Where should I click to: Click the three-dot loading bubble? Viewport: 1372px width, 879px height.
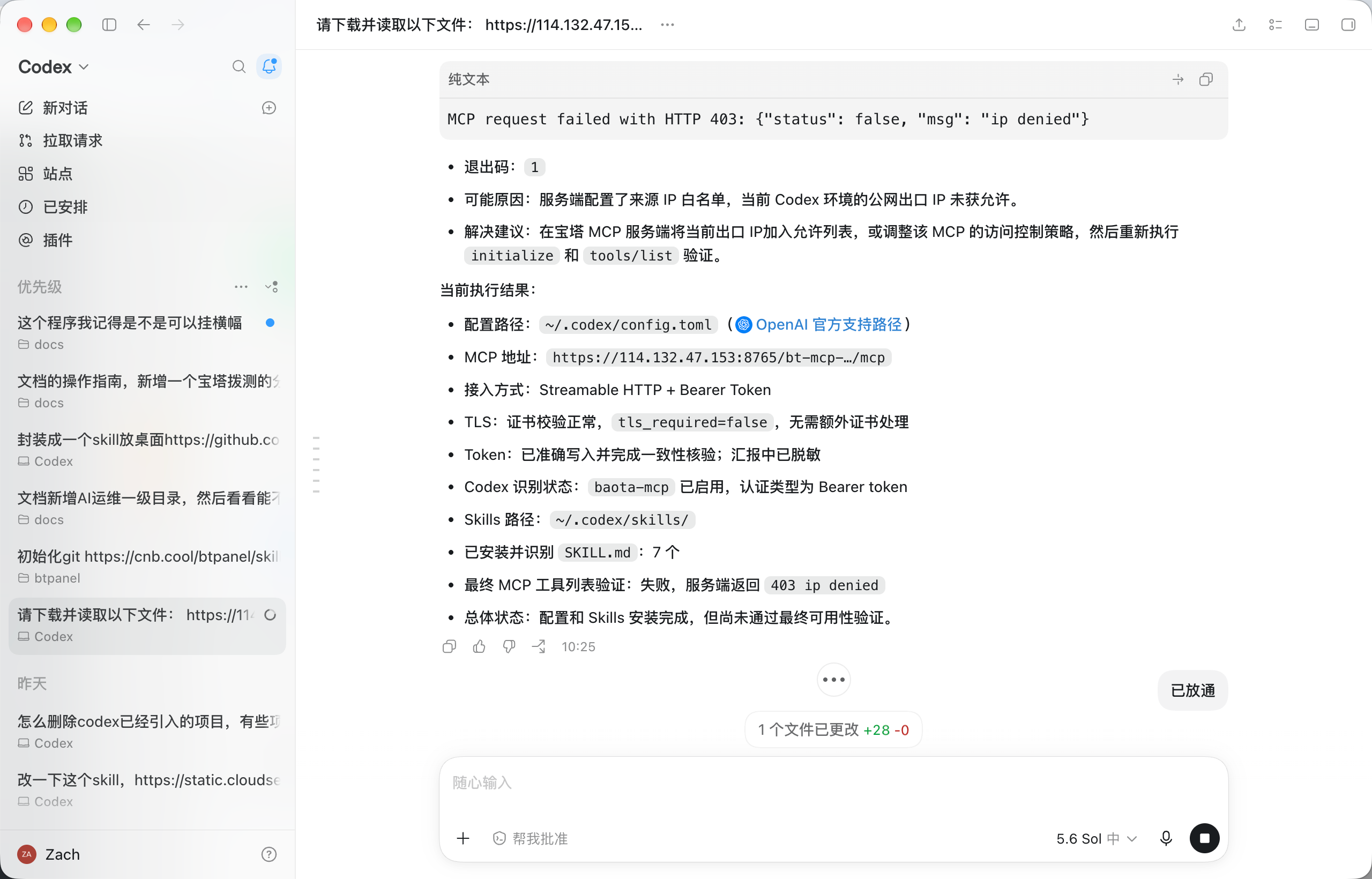[x=833, y=679]
